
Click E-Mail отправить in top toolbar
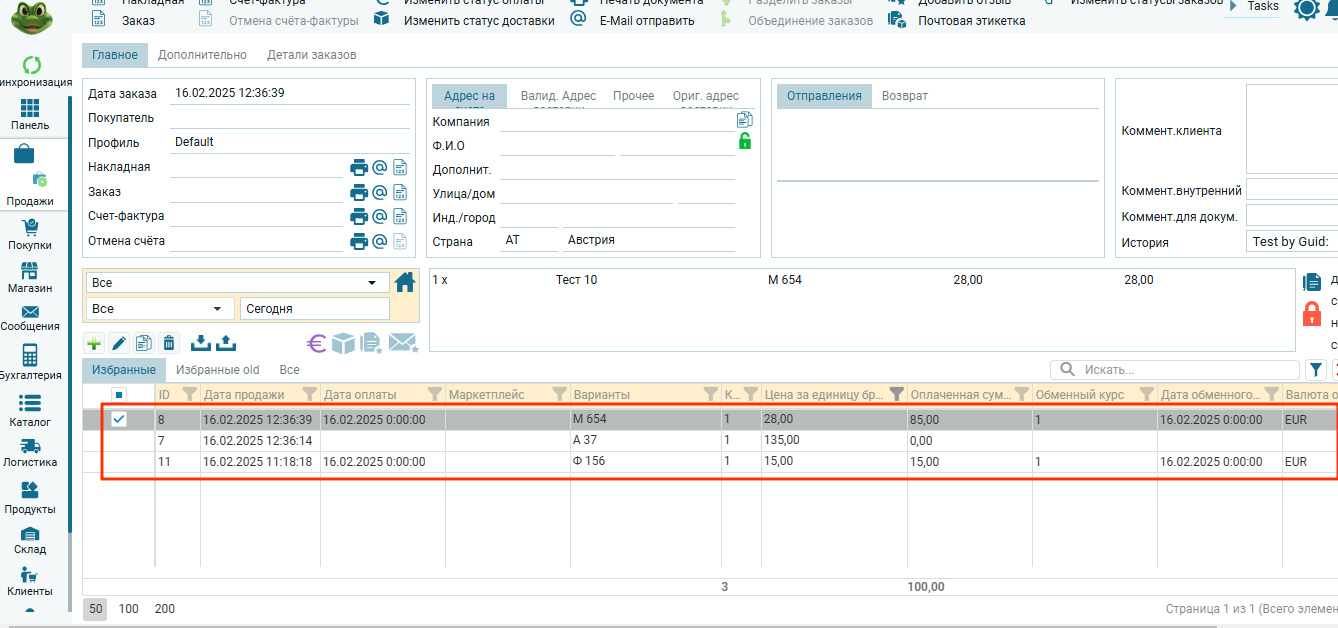[646, 21]
